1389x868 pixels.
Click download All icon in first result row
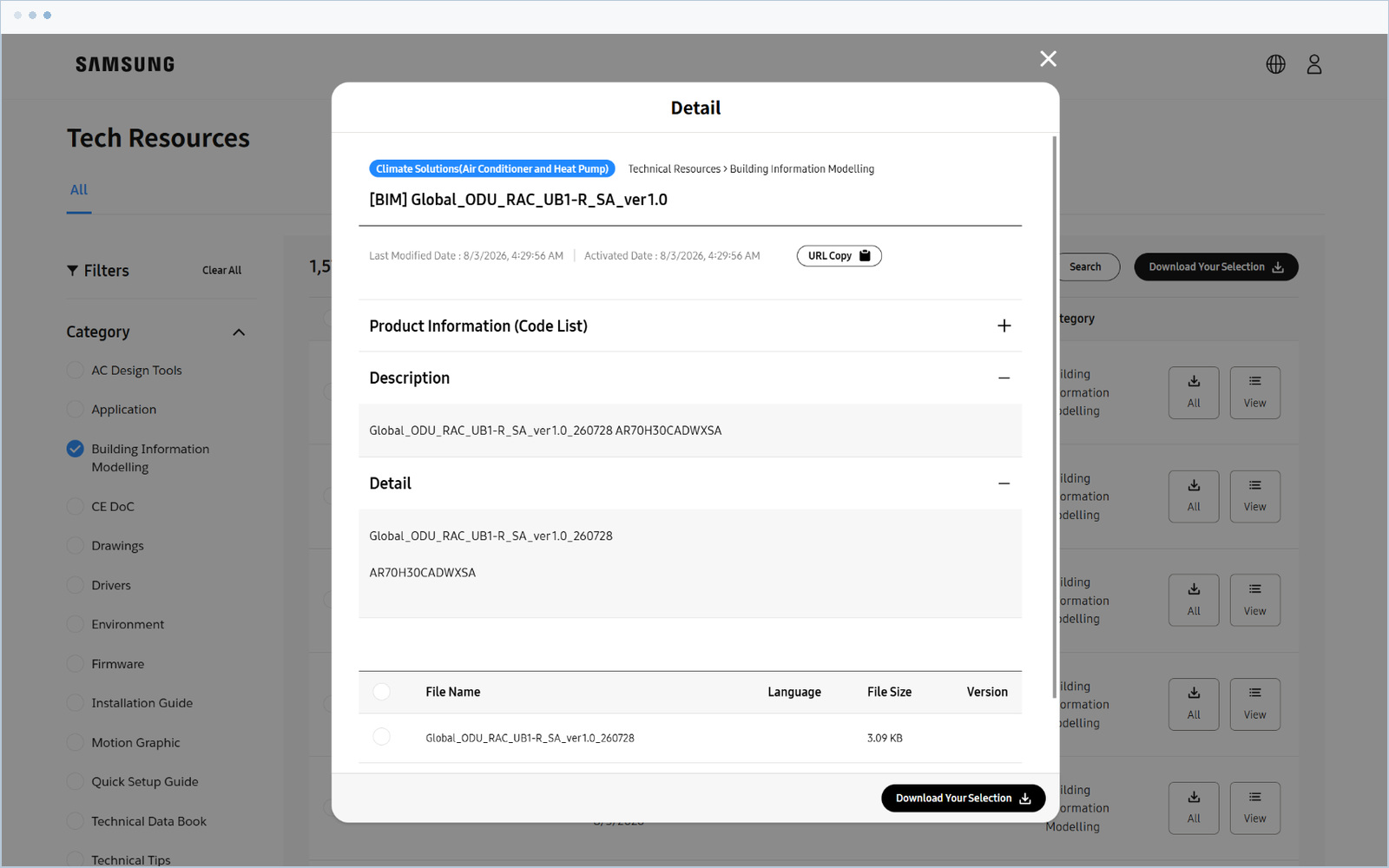[1194, 392]
